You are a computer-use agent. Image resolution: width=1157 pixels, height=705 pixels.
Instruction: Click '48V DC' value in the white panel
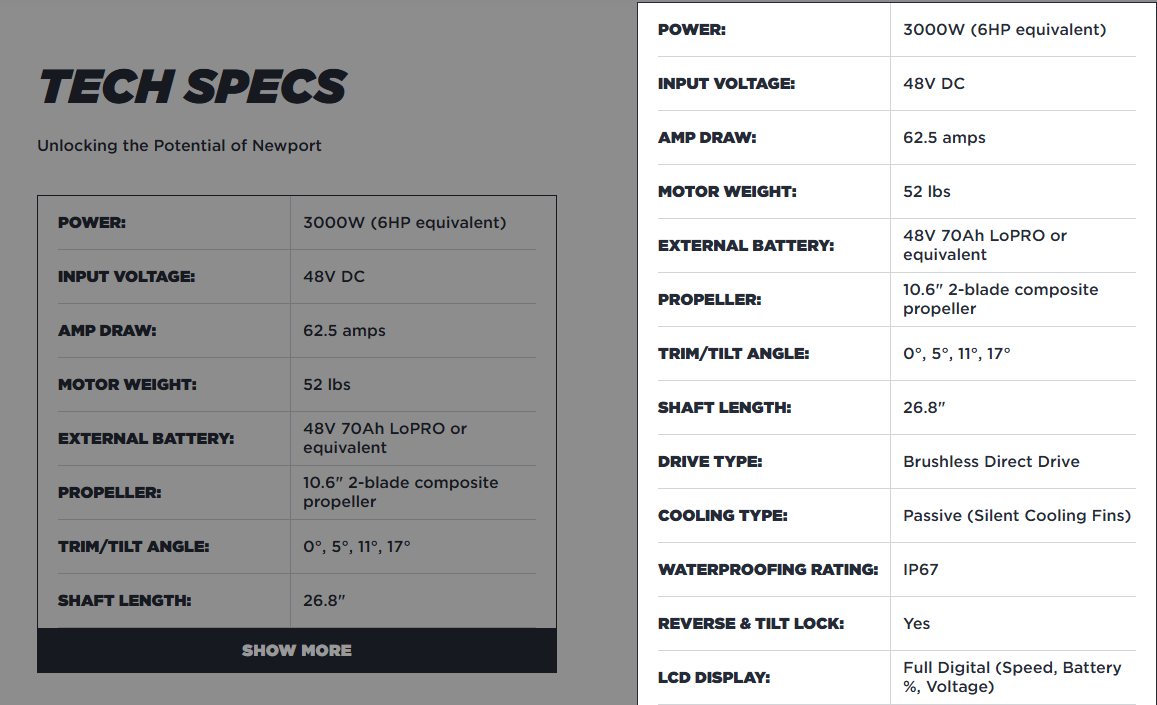[x=934, y=84]
